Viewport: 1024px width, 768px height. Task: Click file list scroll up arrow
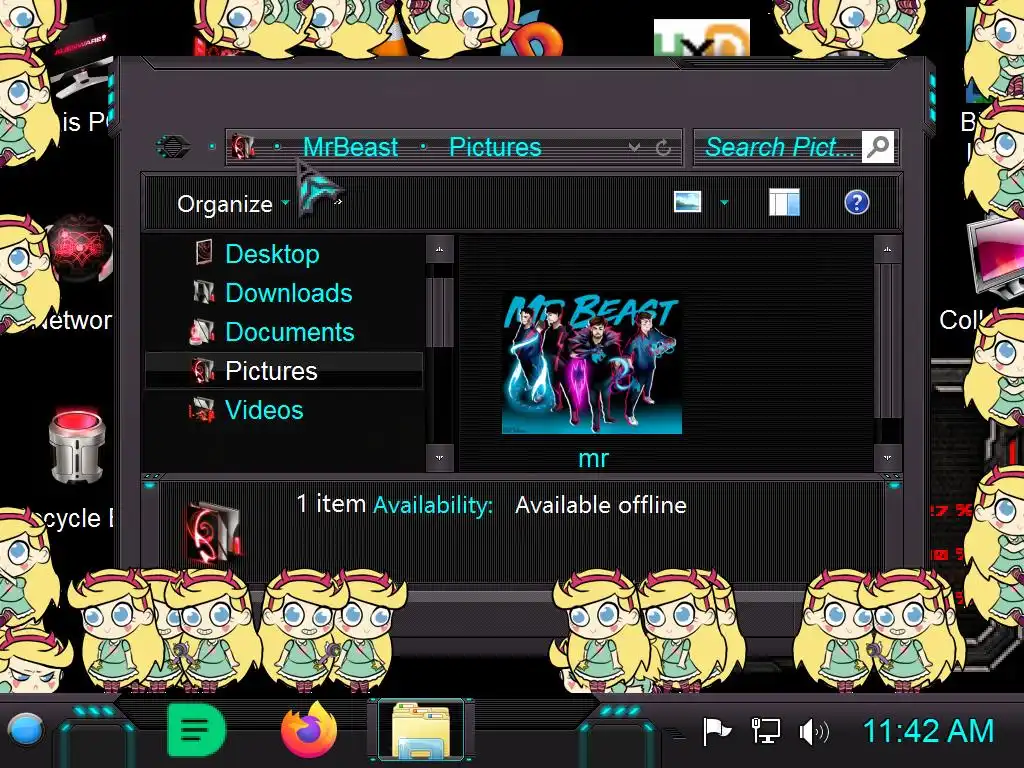[x=887, y=249]
